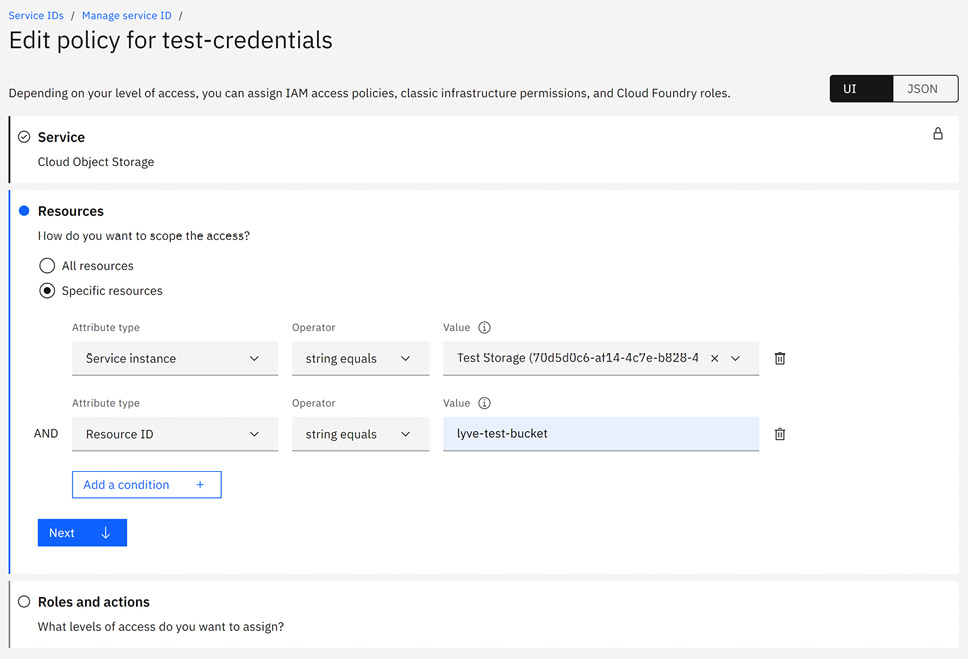Expand the Test Storage value dropdown
The height and width of the screenshot is (659, 968).
[736, 358]
